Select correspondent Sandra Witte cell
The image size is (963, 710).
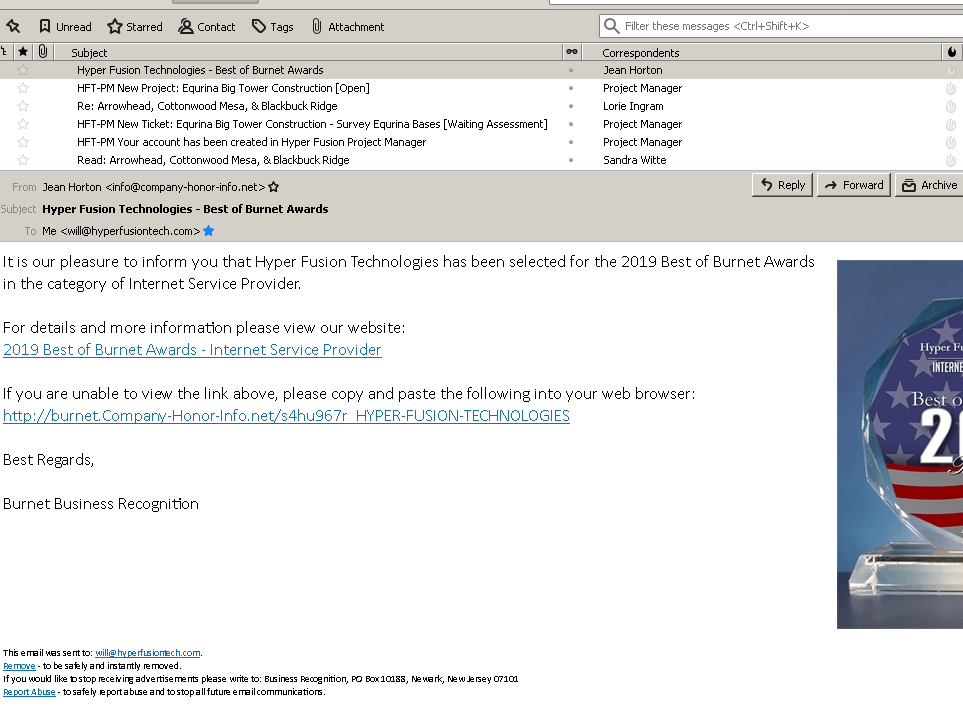(634, 160)
